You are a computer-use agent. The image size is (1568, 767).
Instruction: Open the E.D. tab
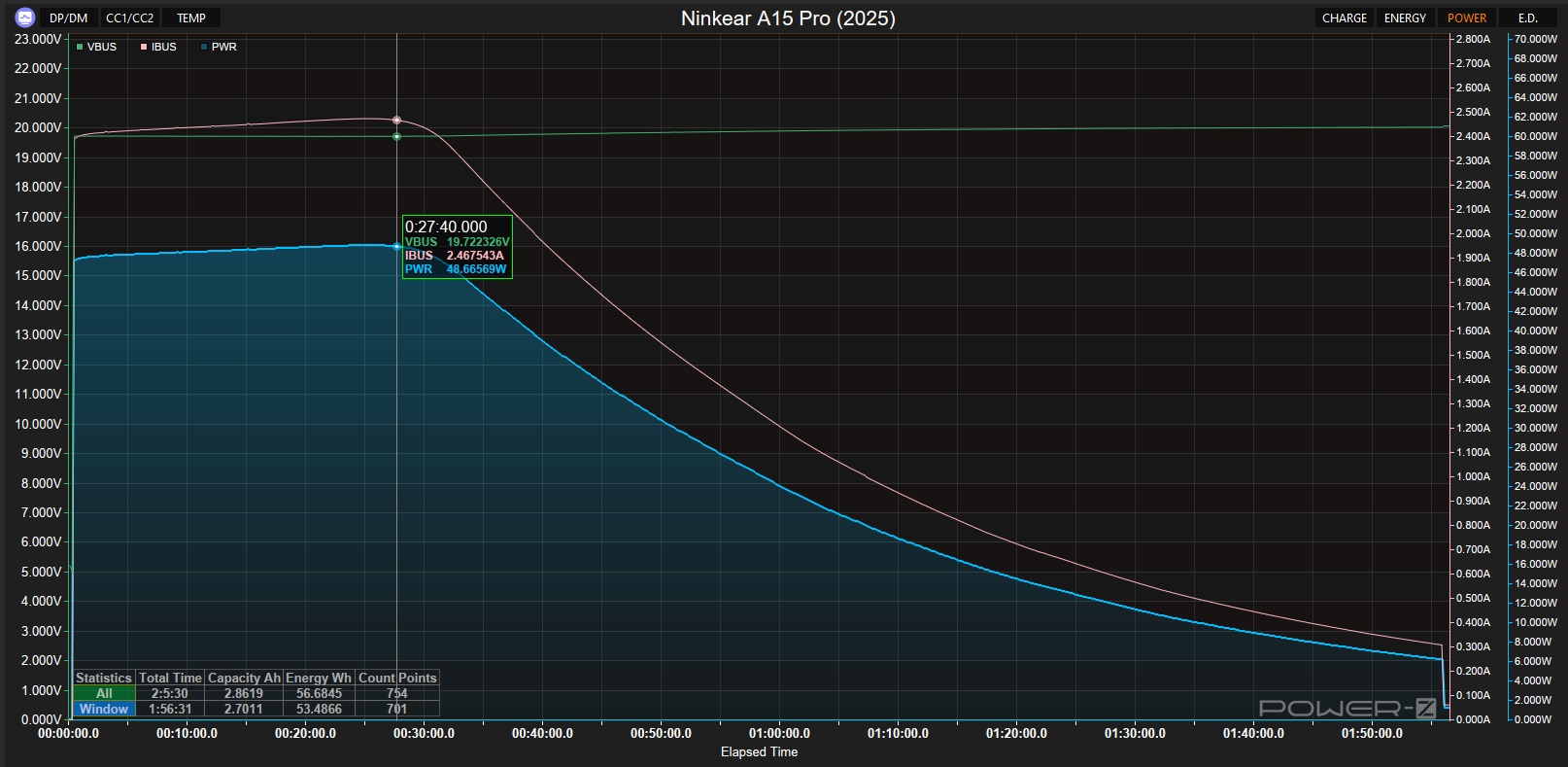click(x=1528, y=17)
